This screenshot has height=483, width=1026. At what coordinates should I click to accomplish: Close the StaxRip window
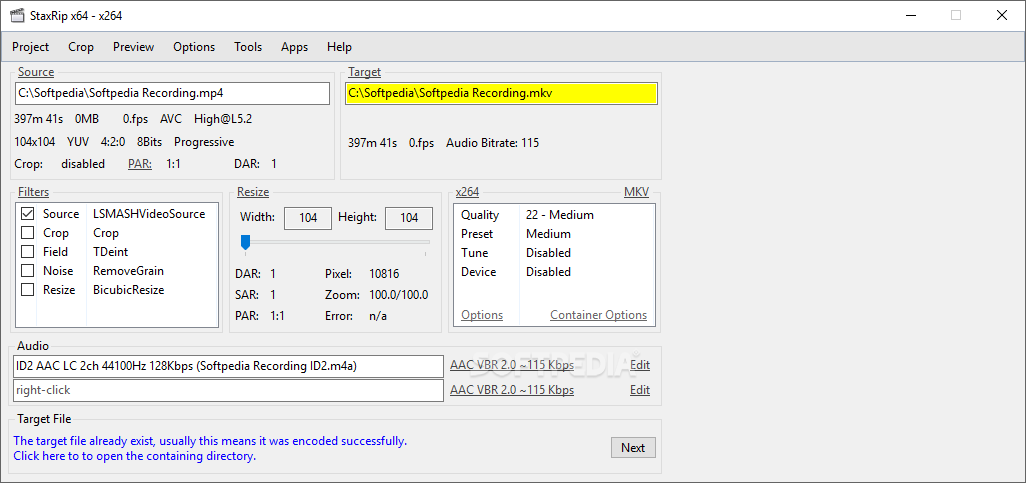pos(1002,16)
